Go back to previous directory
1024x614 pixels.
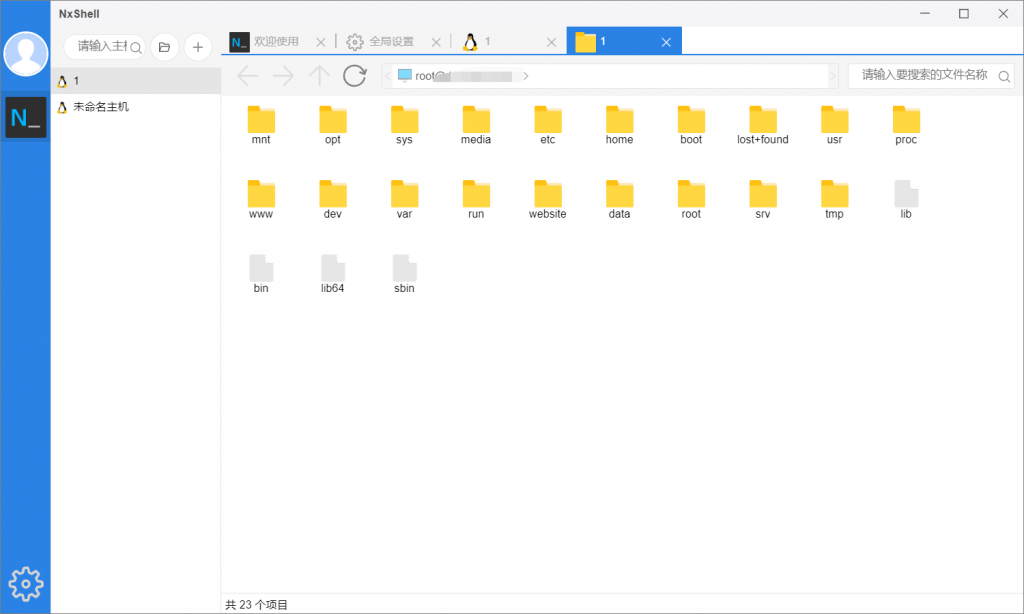(248, 76)
